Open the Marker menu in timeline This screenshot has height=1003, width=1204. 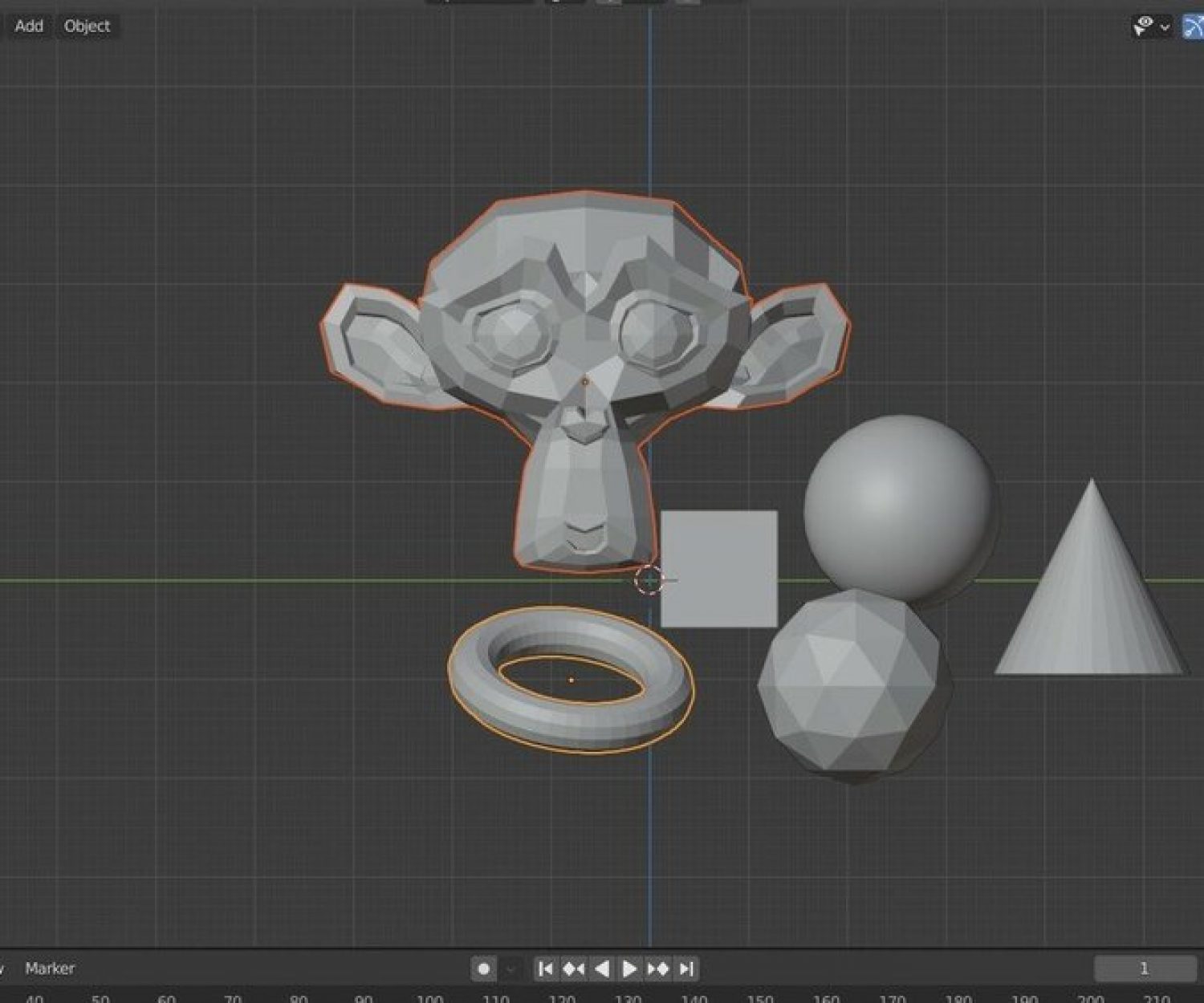50,968
